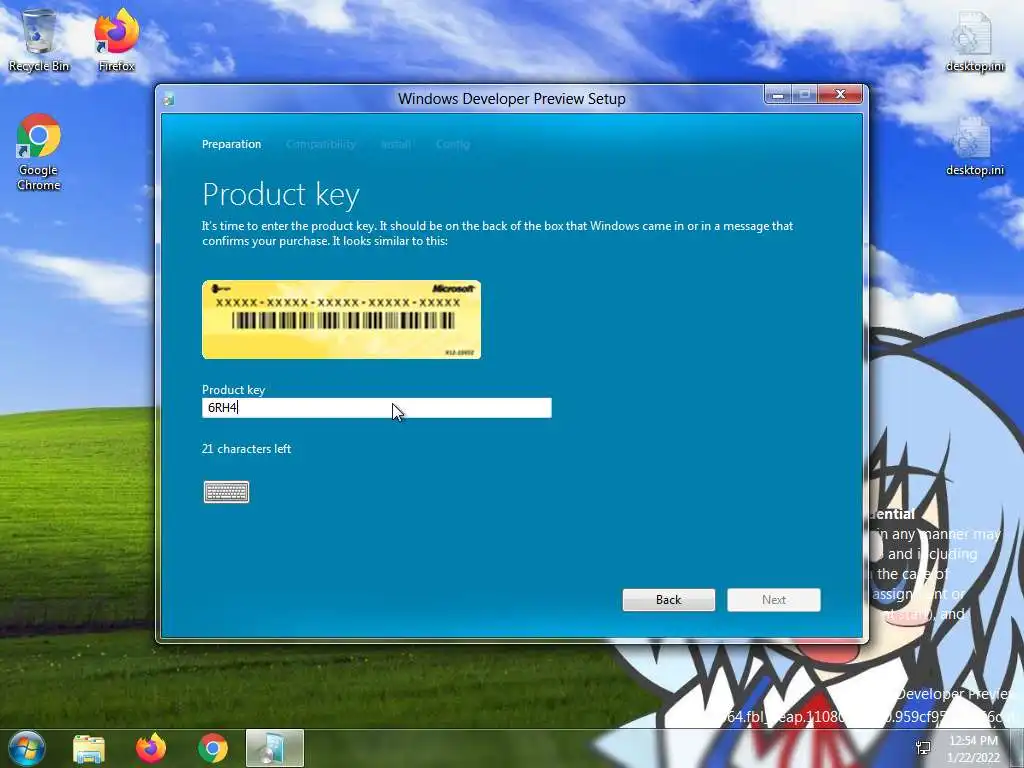The width and height of the screenshot is (1024, 768).
Task: Click the greyed-out Next button
Action: pyautogui.click(x=773, y=600)
